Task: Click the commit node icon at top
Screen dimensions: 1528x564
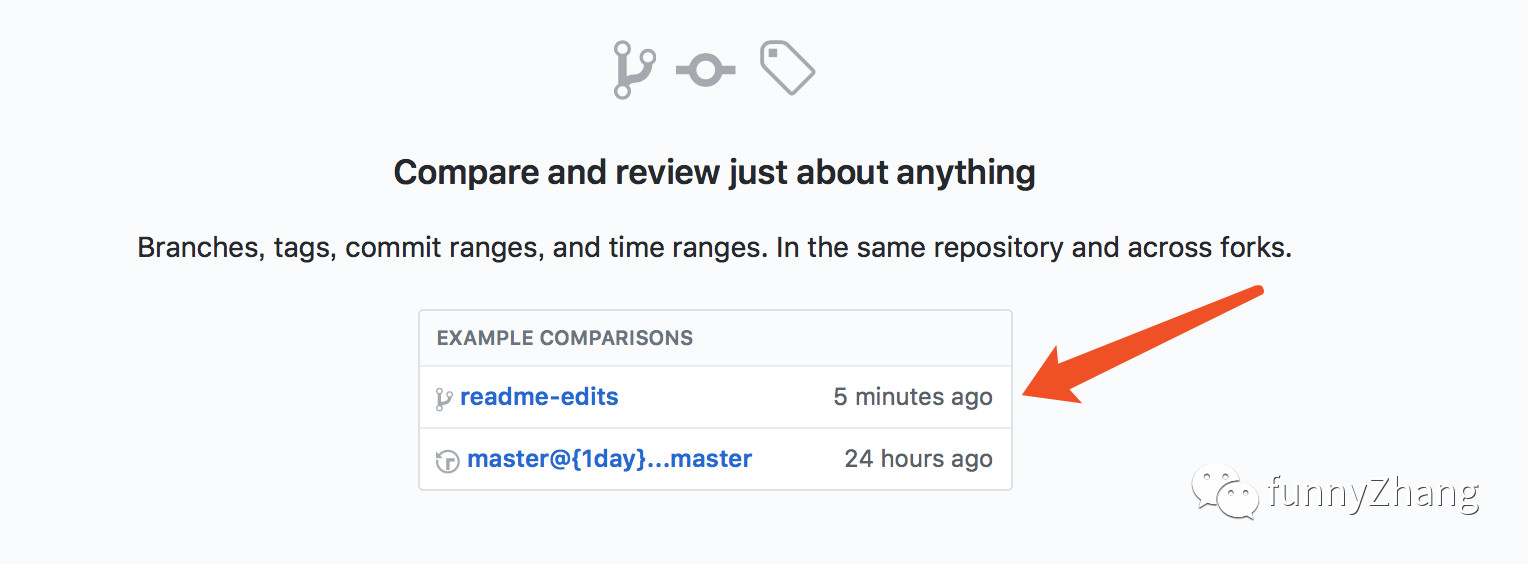Action: [x=706, y=71]
